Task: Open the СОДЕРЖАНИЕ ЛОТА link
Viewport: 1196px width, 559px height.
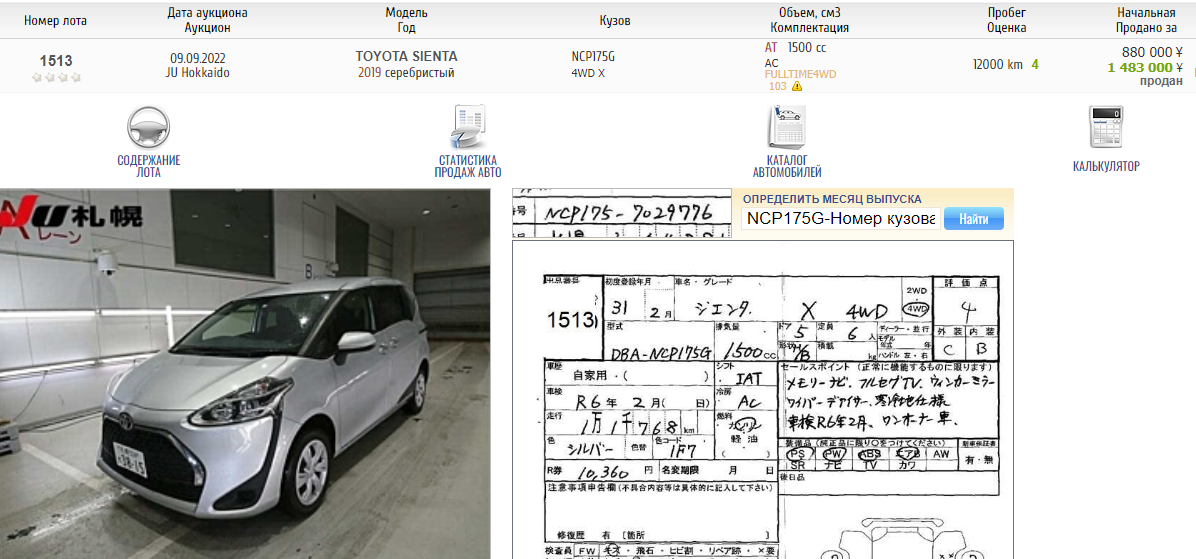Action: coord(149,166)
